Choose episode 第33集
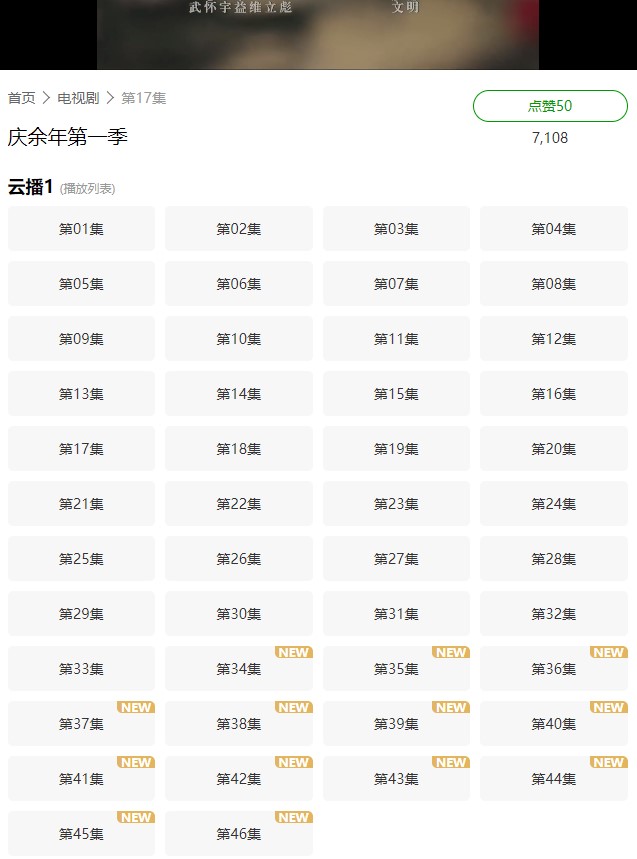The image size is (637, 859). tap(81, 669)
